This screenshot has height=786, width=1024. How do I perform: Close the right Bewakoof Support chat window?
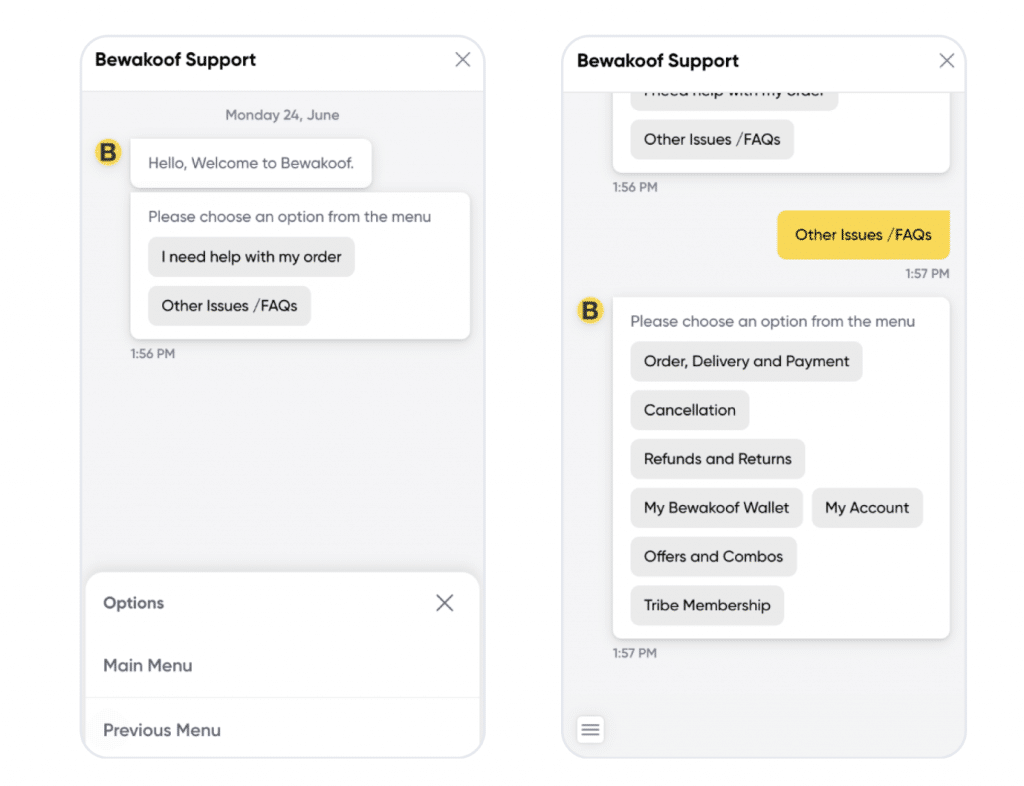946,61
